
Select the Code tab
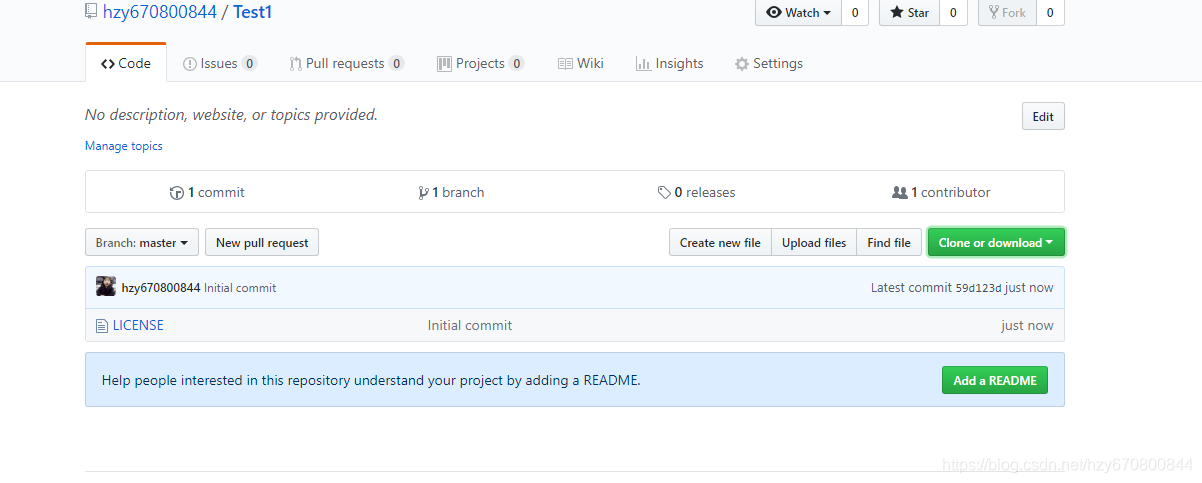(126, 63)
